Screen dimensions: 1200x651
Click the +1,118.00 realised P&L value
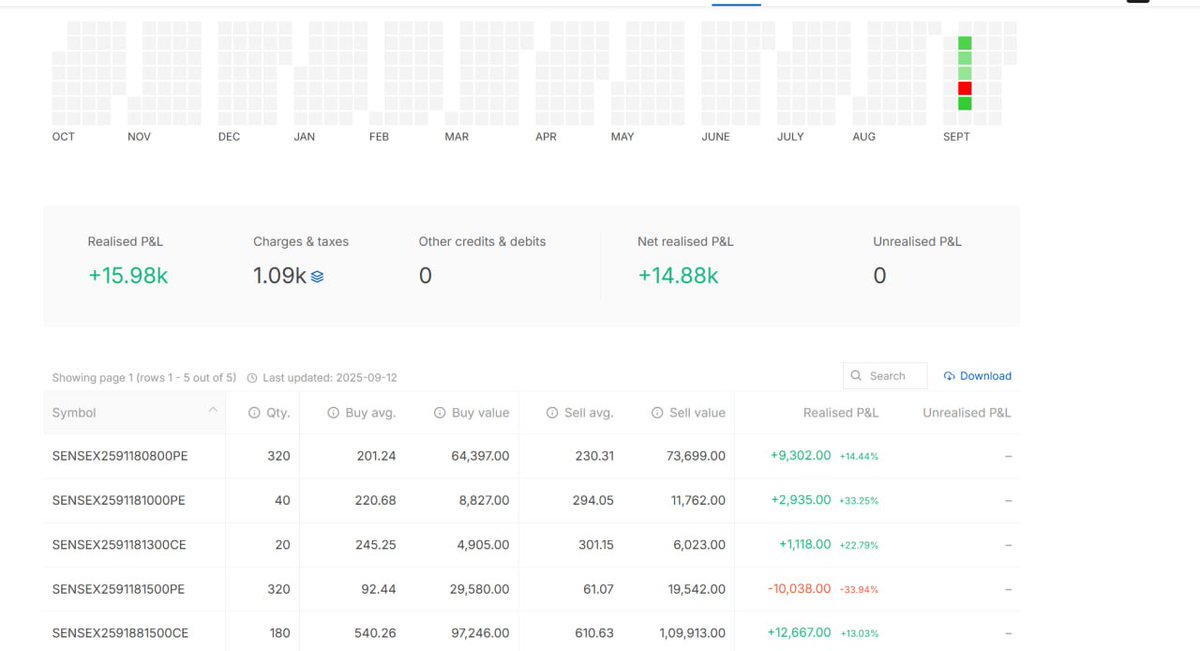[805, 545]
